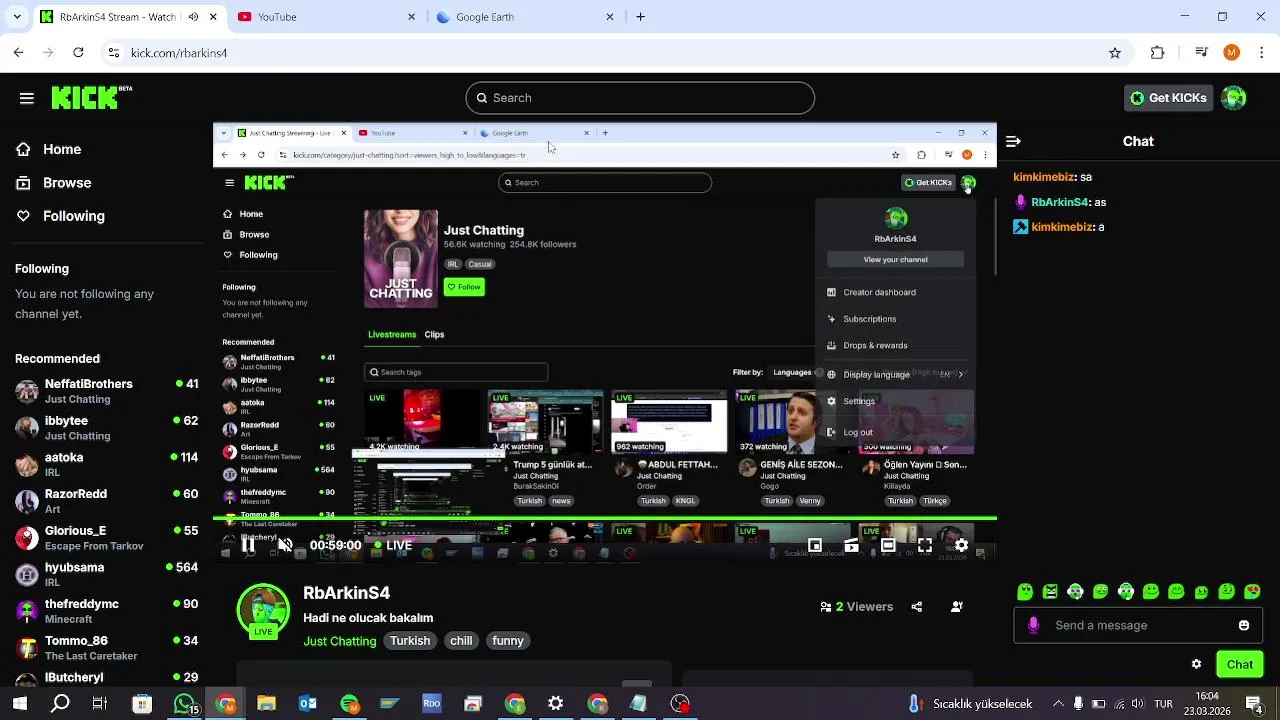
Task: Open the Kick hamburger menu
Action: tap(27, 98)
